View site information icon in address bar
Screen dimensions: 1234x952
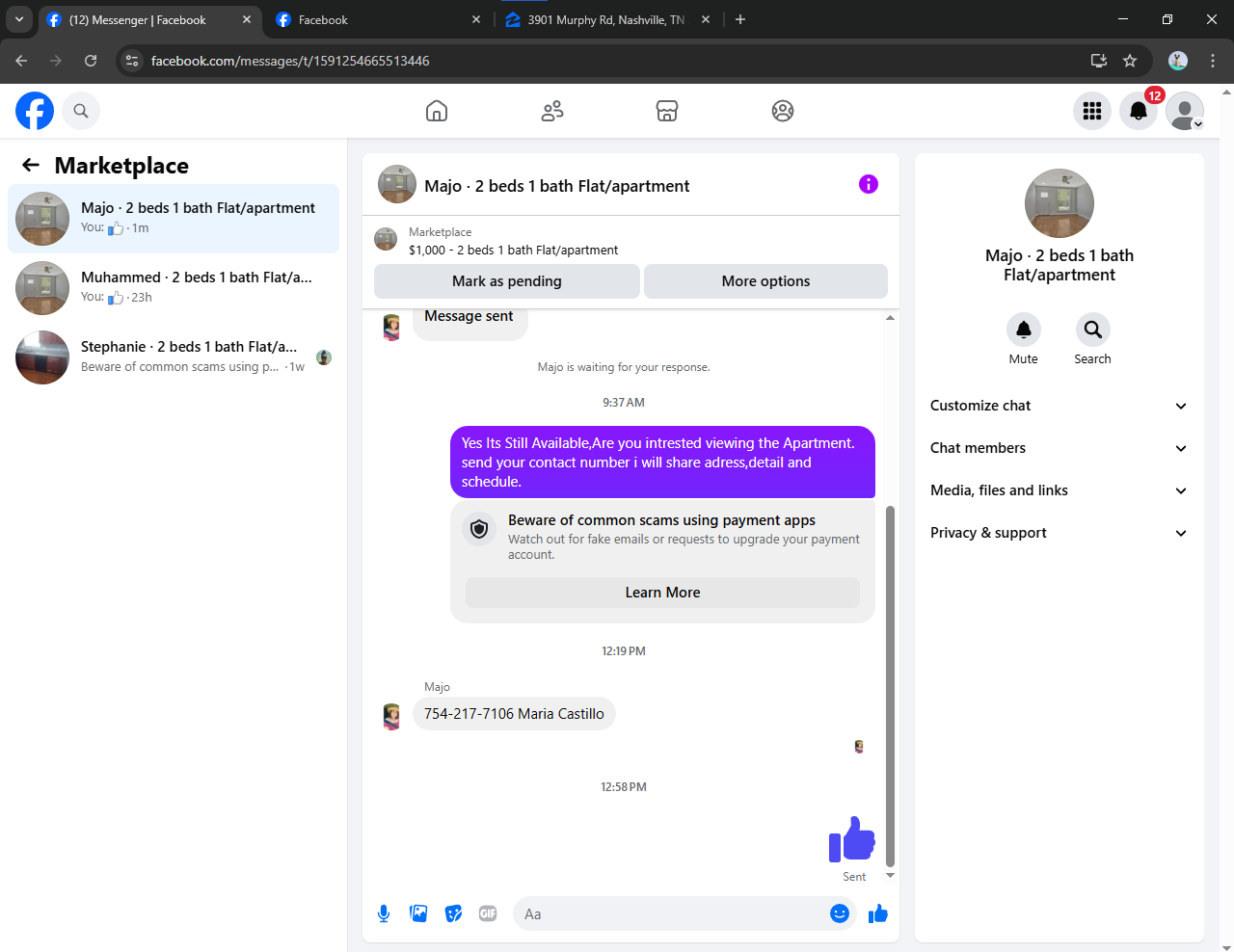(133, 61)
